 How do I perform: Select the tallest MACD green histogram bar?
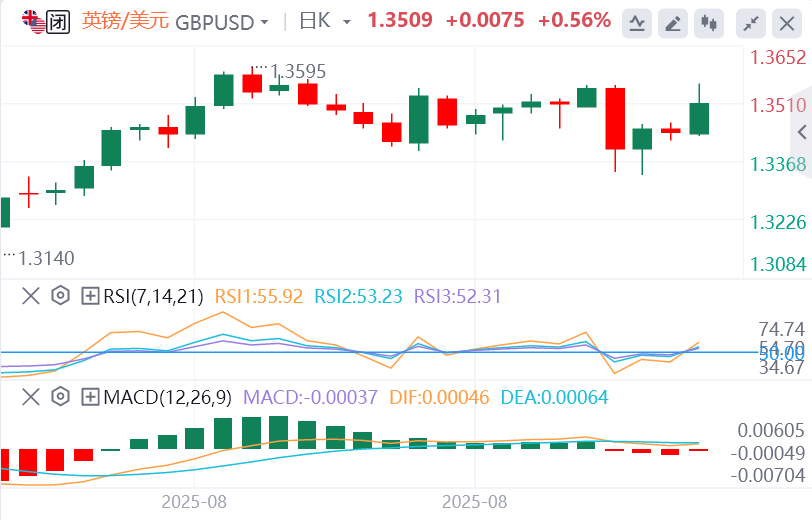[x=279, y=432]
